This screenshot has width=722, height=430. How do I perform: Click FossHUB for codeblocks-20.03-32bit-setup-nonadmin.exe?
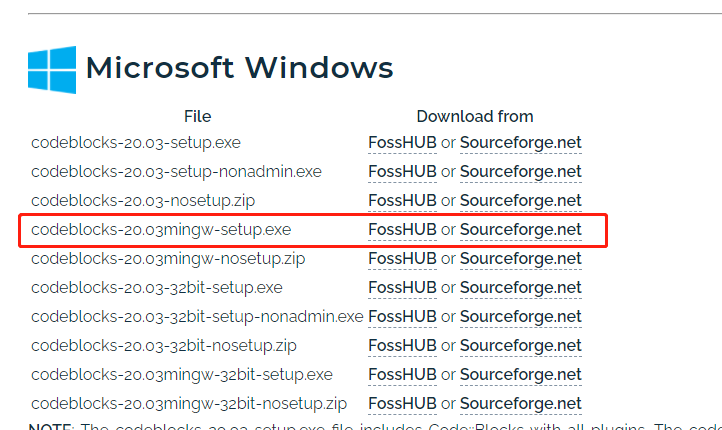pos(402,317)
